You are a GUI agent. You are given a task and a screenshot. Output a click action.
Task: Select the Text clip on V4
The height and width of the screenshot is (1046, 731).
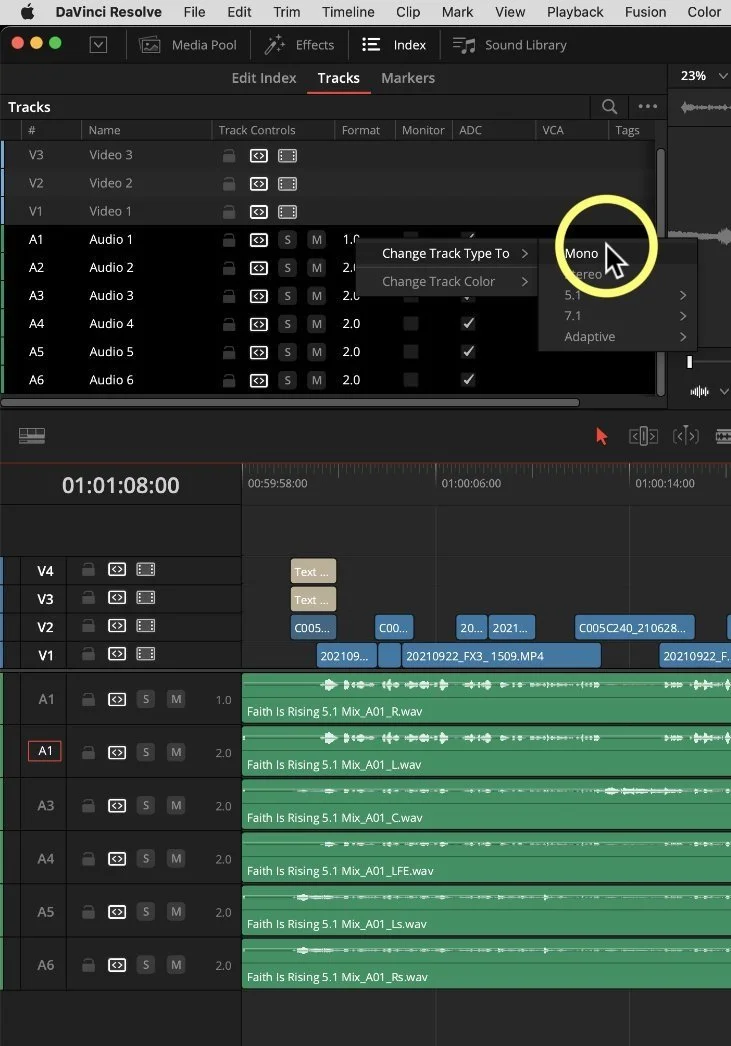313,572
